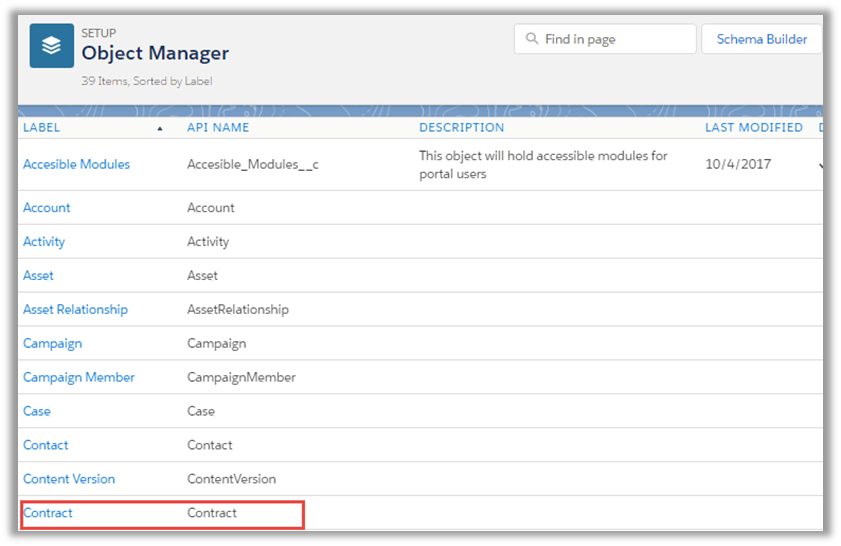841x546 pixels.
Task: Sort by the Last Modified column header
Action: [753, 128]
